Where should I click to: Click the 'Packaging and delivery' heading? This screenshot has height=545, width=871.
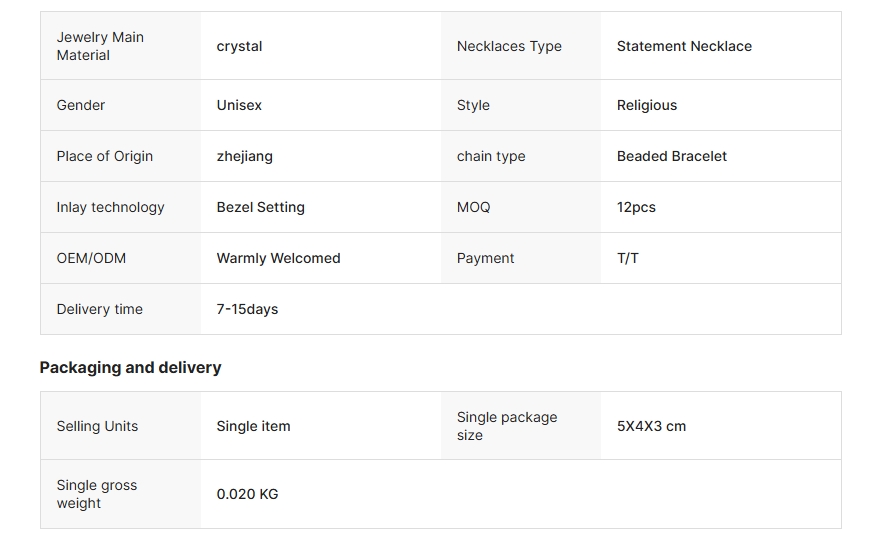131,367
